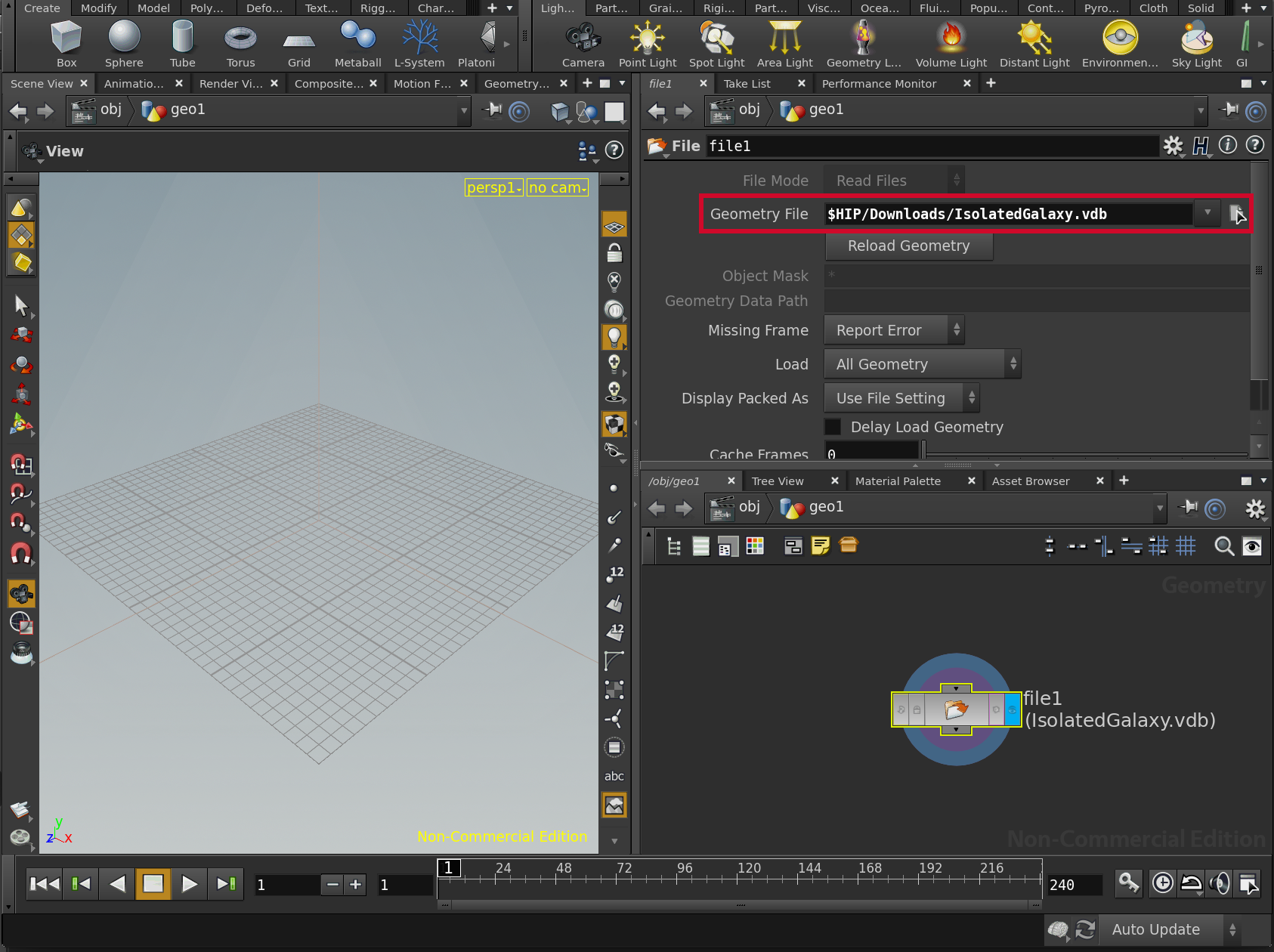Add sticky note in network editor

coord(820,546)
